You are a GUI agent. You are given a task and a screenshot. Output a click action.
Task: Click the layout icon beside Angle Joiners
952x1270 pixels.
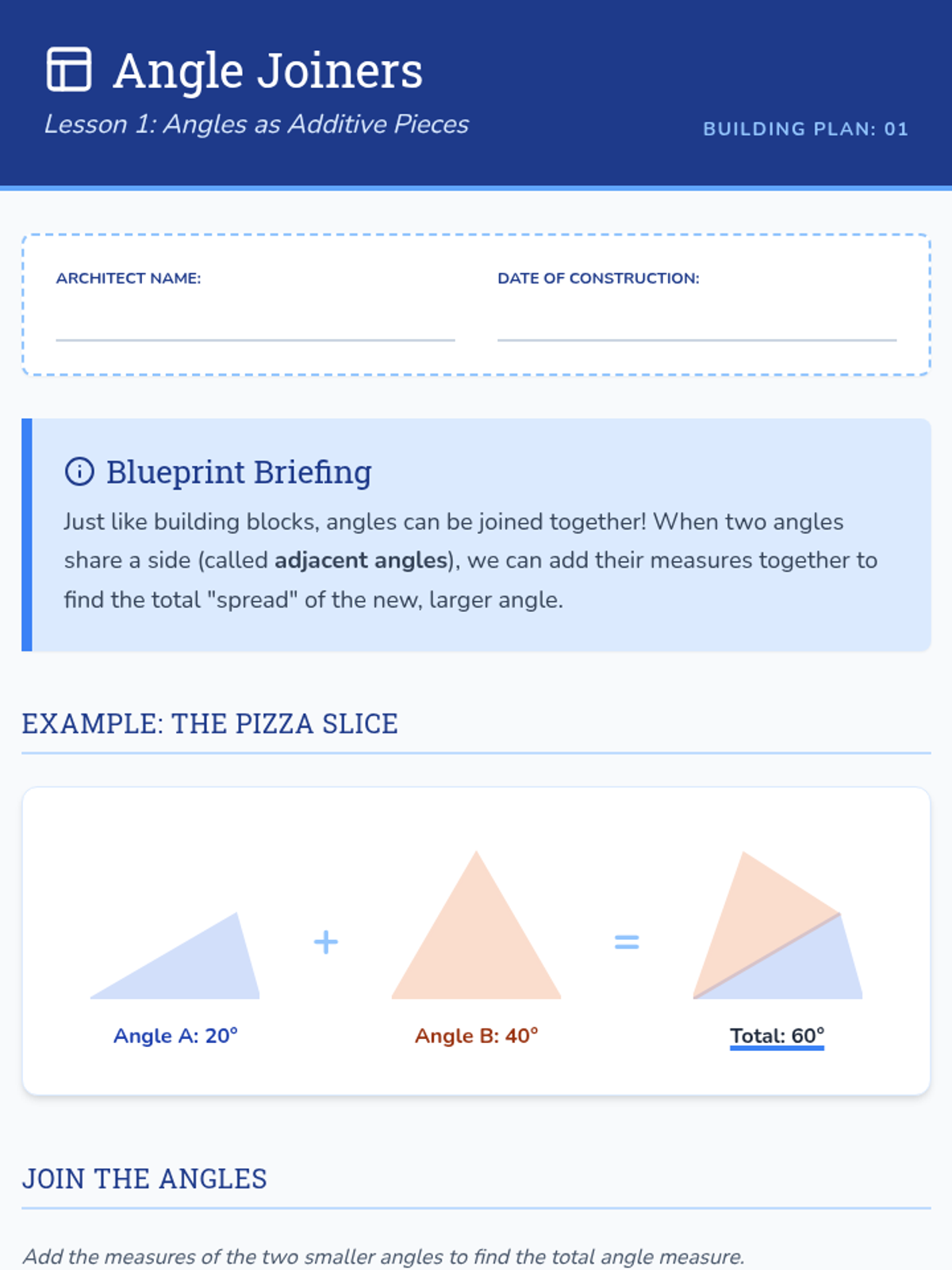[x=69, y=69]
